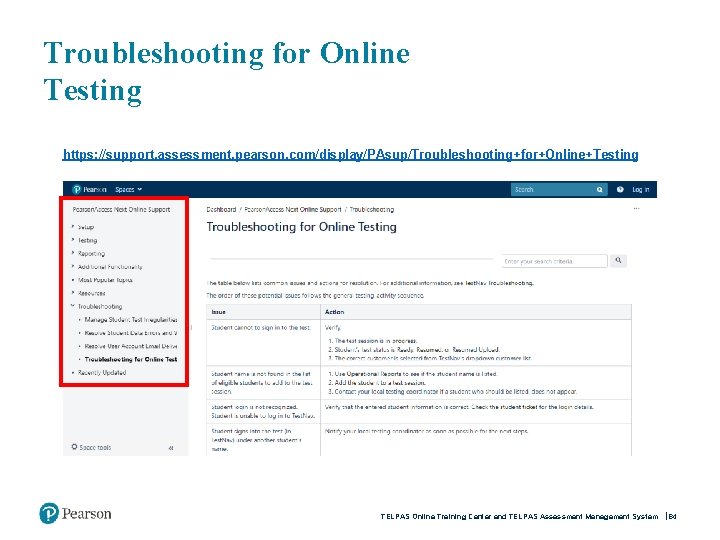Open the Setup sidebar page
This screenshot has width=720, height=540.
point(86,227)
